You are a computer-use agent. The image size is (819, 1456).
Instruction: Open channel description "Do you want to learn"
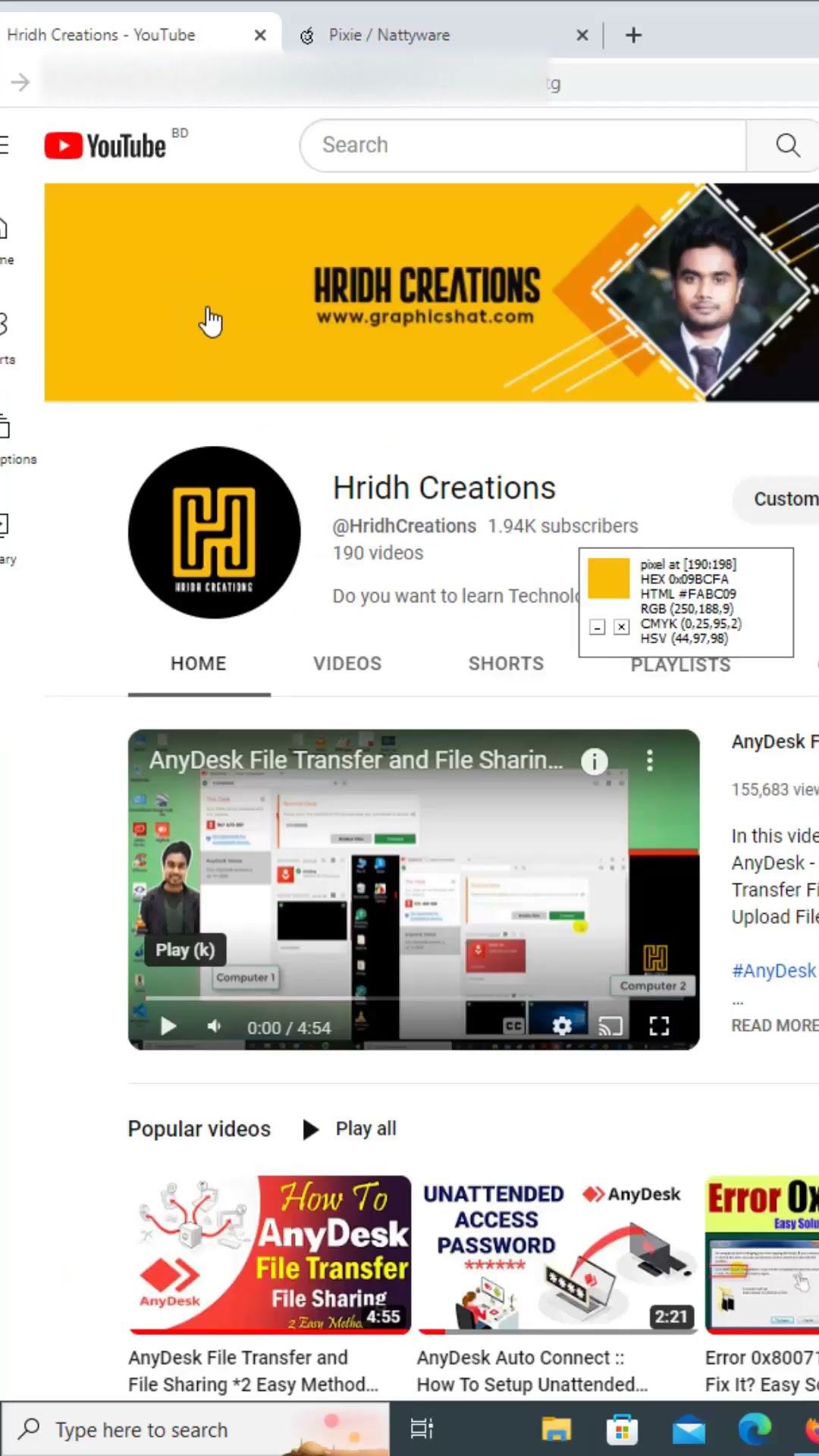click(x=455, y=596)
